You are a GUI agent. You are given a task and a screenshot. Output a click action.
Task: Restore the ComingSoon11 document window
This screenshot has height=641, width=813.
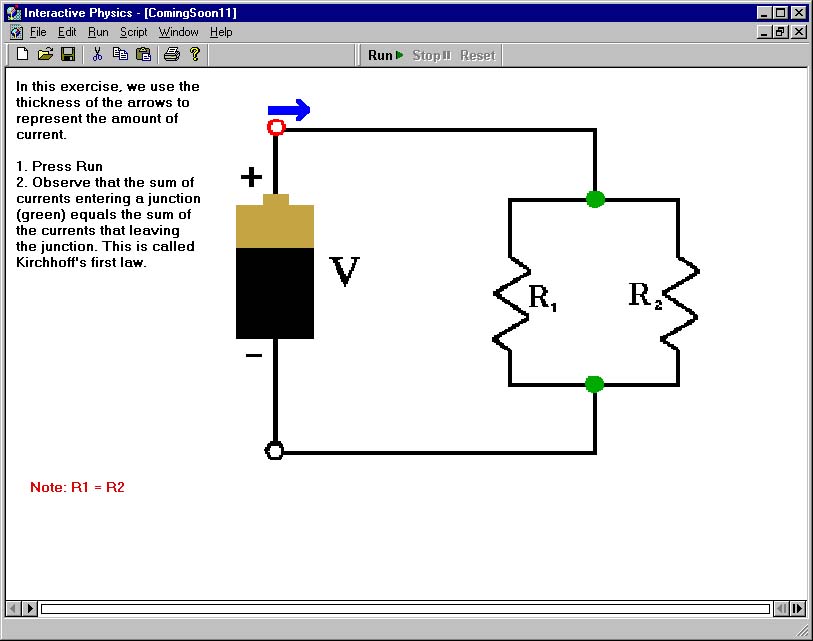tap(780, 32)
